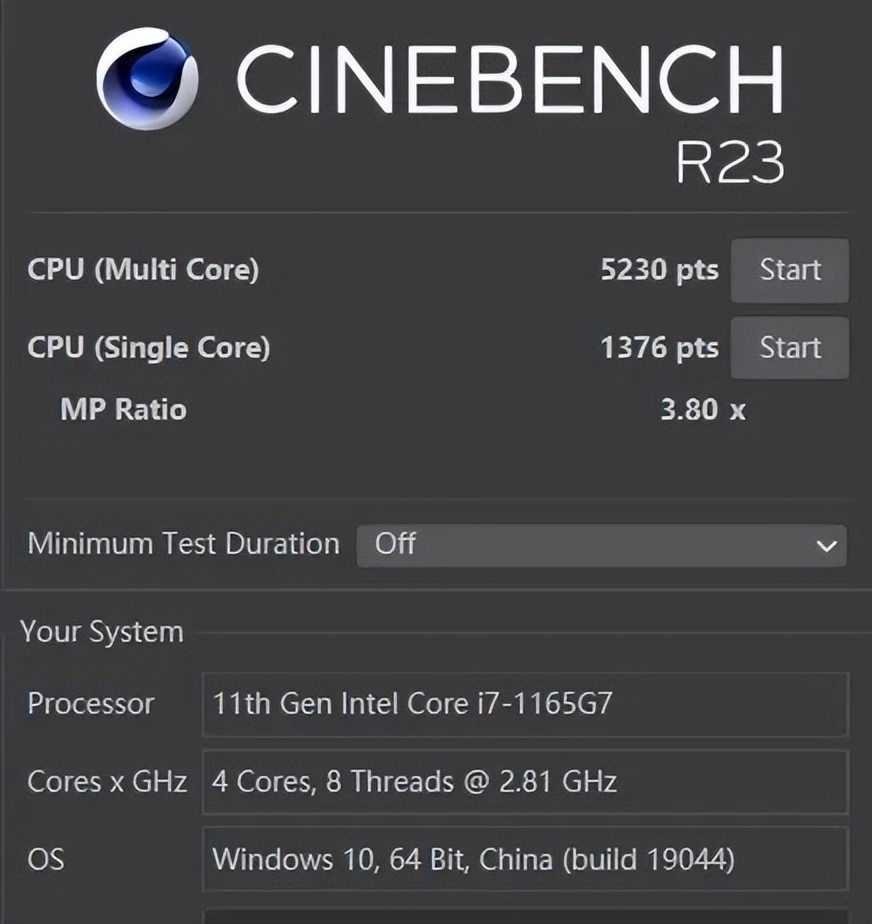Click the OS field showing Windows 10

[524, 858]
